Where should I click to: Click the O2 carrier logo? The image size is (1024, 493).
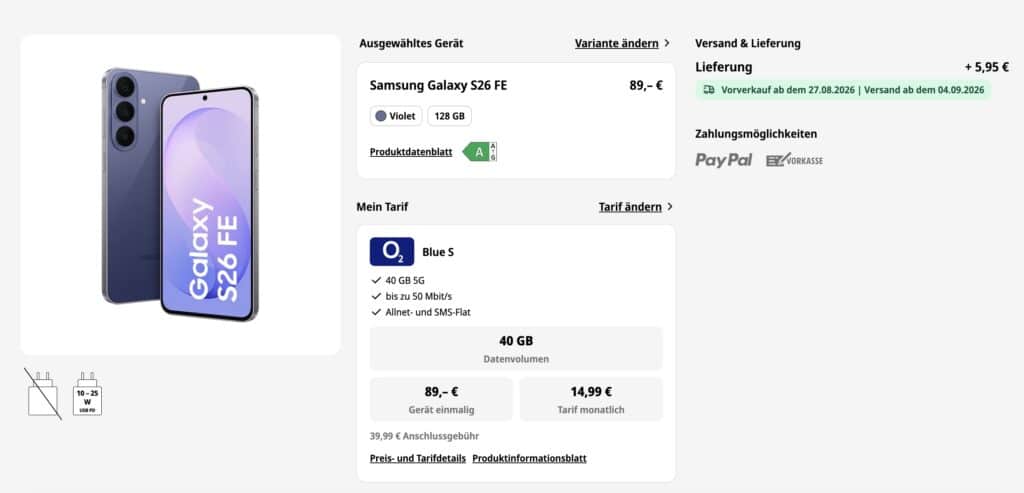[392, 251]
